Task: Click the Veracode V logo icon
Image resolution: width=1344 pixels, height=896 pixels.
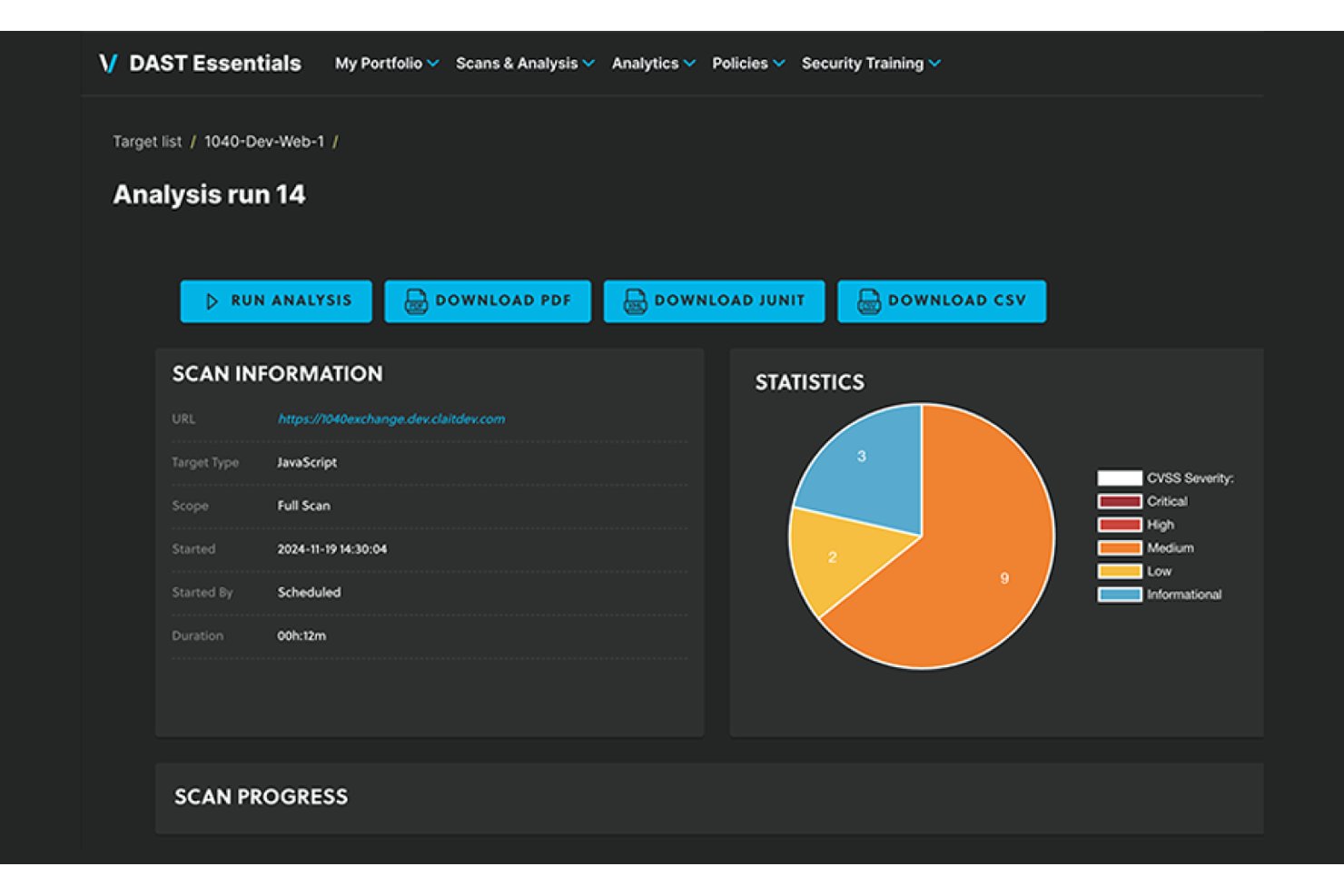Action: (108, 64)
